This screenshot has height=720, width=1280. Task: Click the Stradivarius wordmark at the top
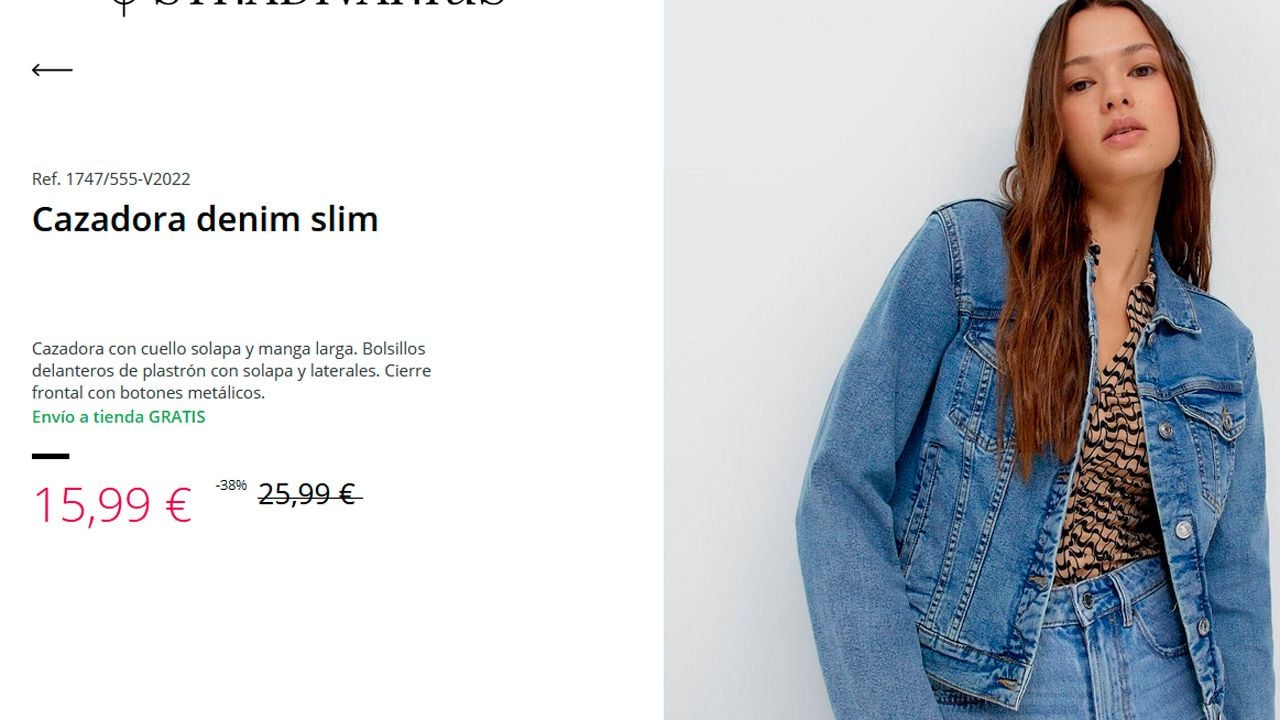(x=330, y=4)
